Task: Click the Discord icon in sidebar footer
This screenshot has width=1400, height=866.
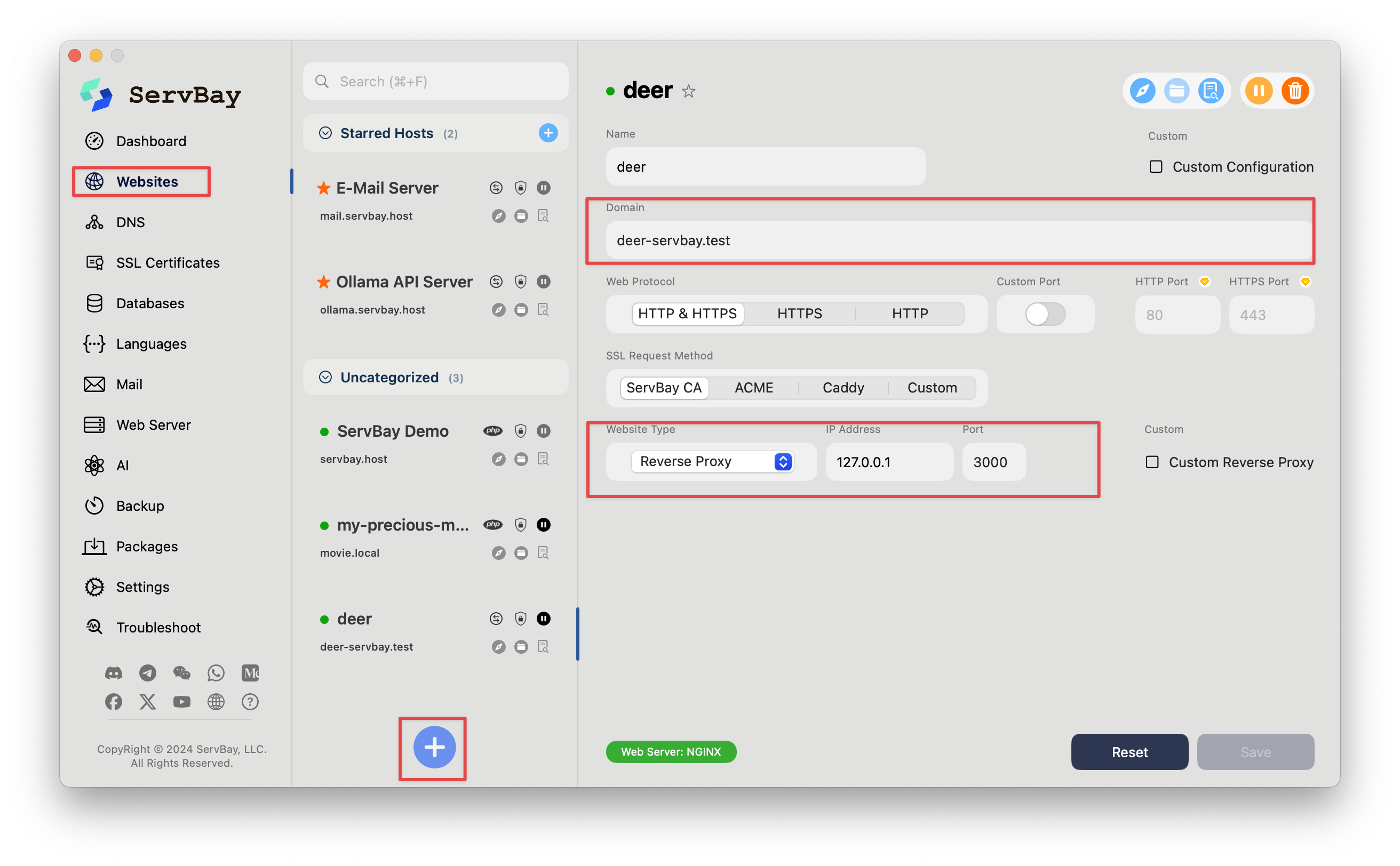Action: coord(114,672)
